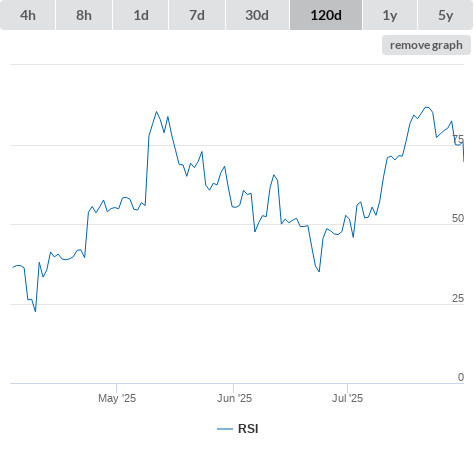Click the RSI dip in late June
This screenshot has height=455, width=474.
[x=319, y=271]
